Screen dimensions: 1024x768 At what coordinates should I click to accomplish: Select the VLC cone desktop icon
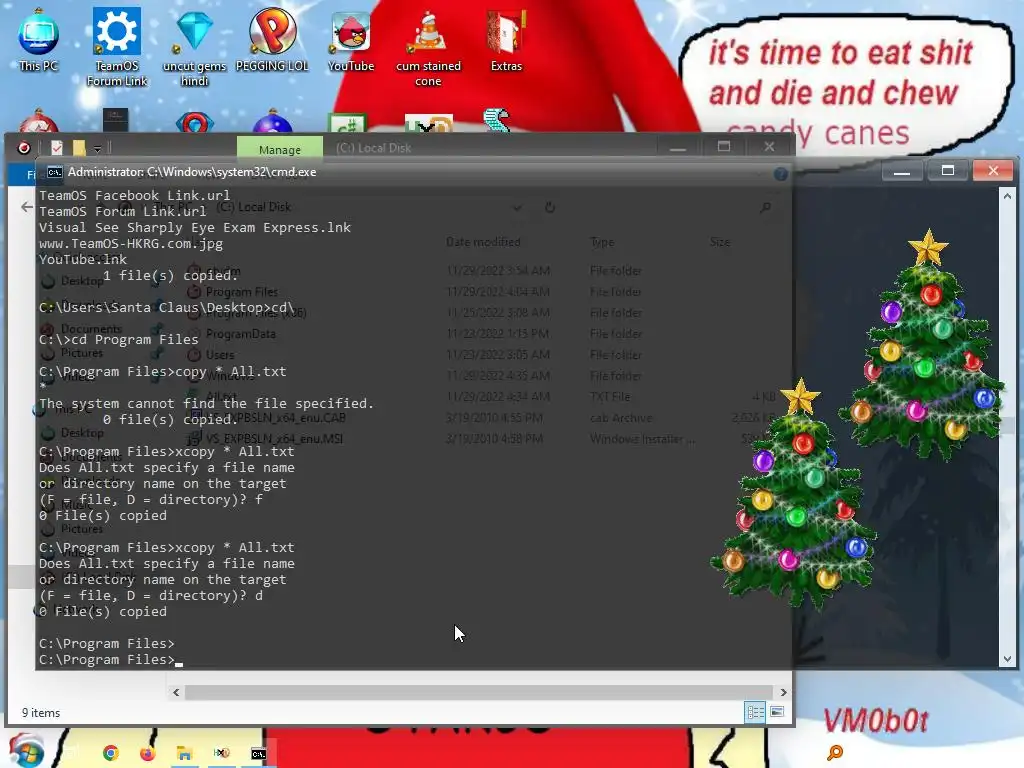pos(428,47)
